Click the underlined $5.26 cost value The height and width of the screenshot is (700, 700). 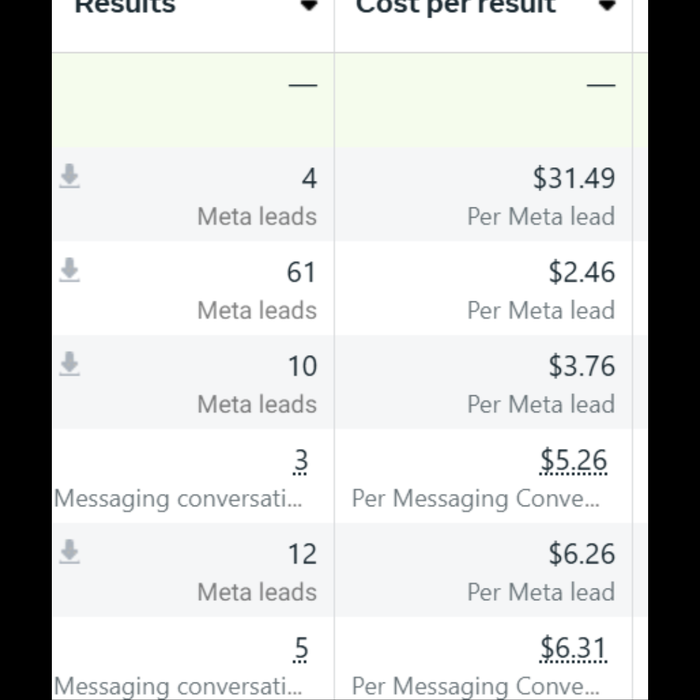pos(574,461)
